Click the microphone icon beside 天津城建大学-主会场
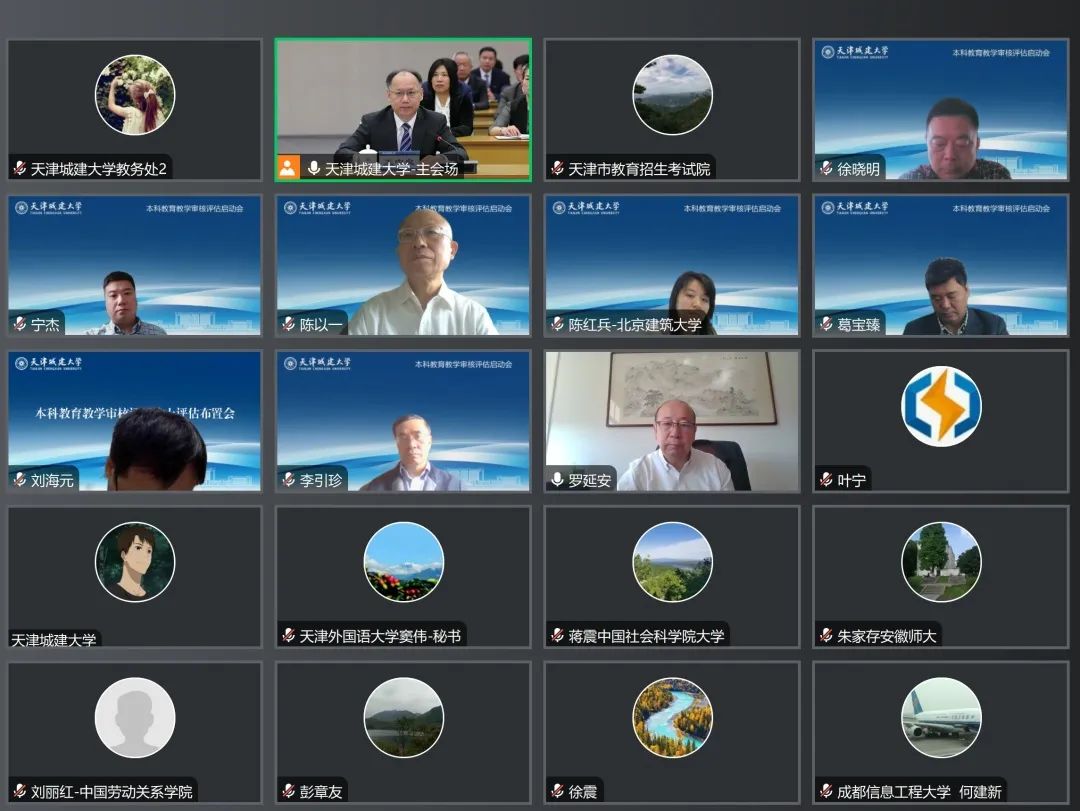This screenshot has width=1080, height=811. 314,168
